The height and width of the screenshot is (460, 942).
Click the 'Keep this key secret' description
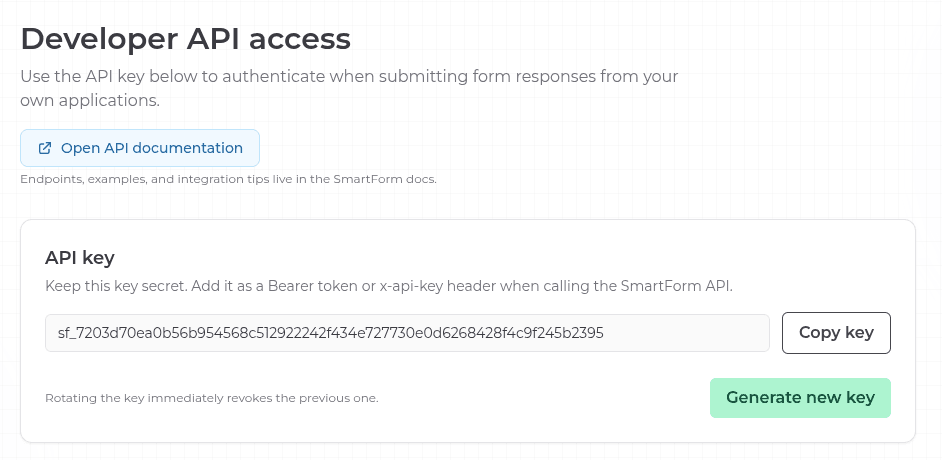tap(388, 286)
